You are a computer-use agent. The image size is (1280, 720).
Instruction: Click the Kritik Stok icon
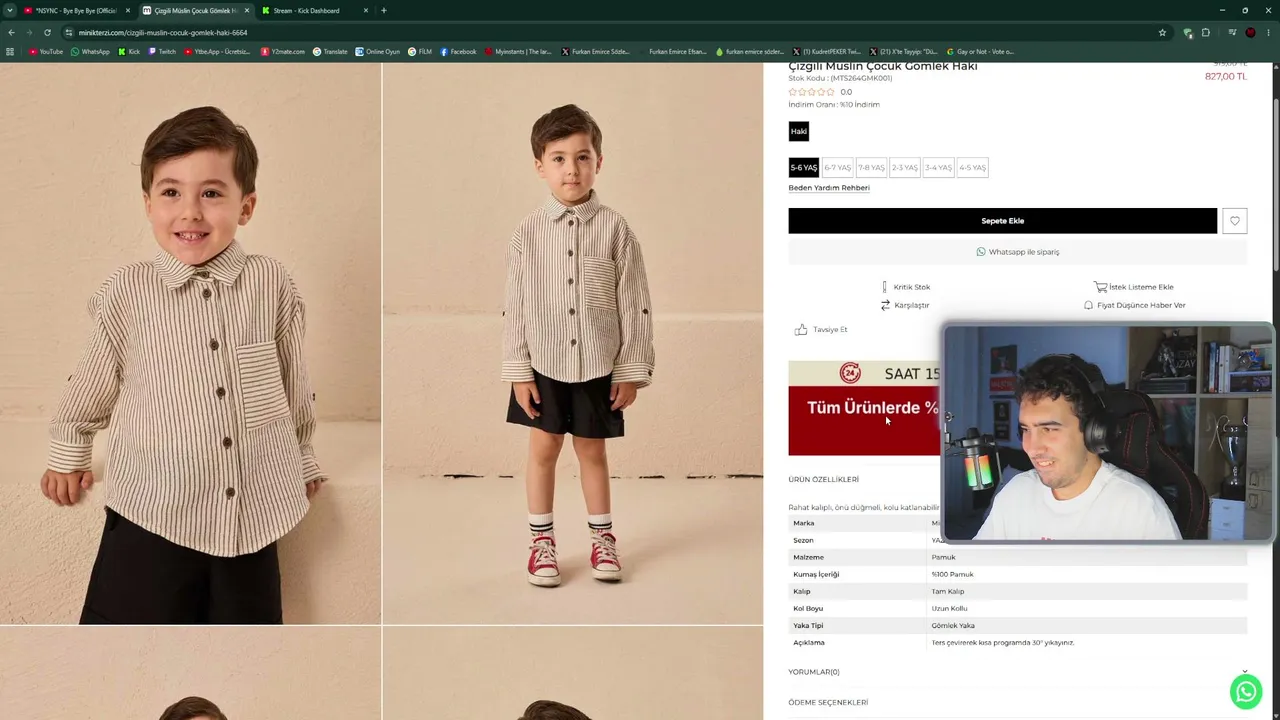tap(885, 287)
